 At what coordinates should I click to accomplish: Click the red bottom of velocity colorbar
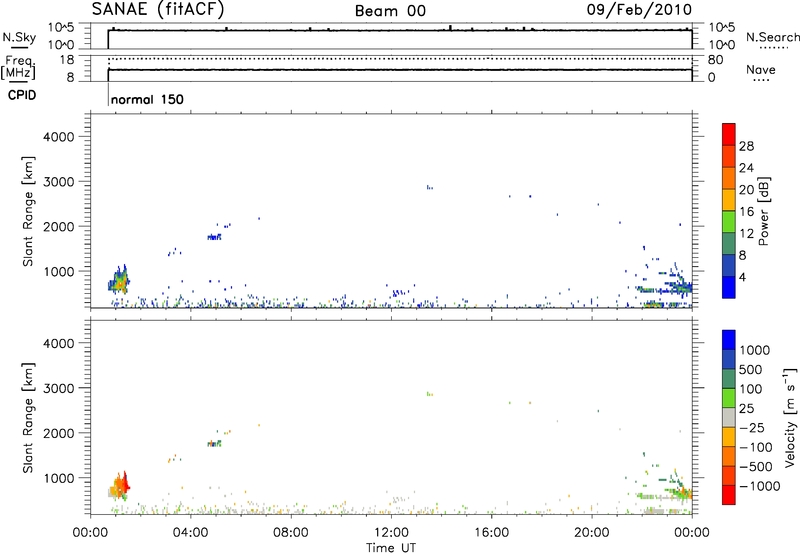coord(729,495)
